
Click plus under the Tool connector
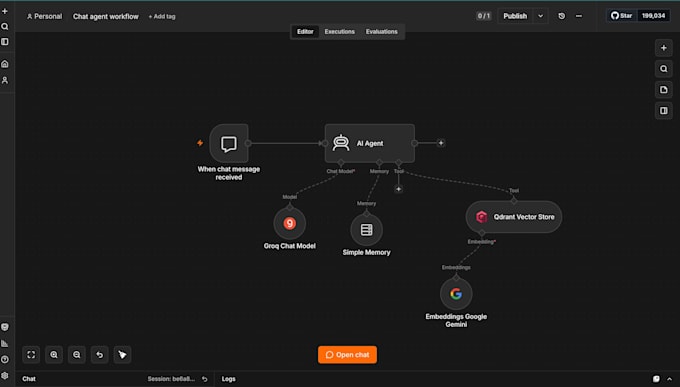(x=398, y=189)
